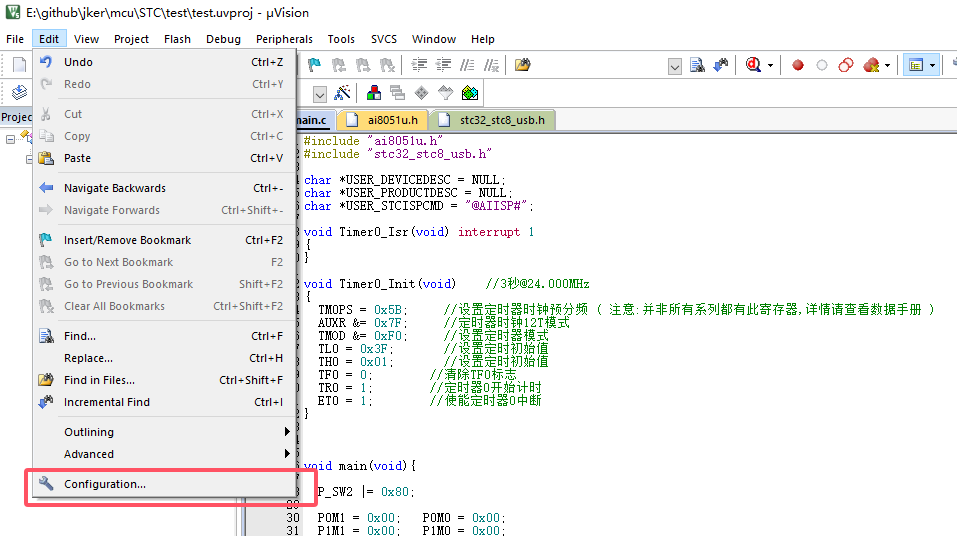Choose Incremental Find menu entry
Viewport: 957px width, 536px height.
pos(164,402)
